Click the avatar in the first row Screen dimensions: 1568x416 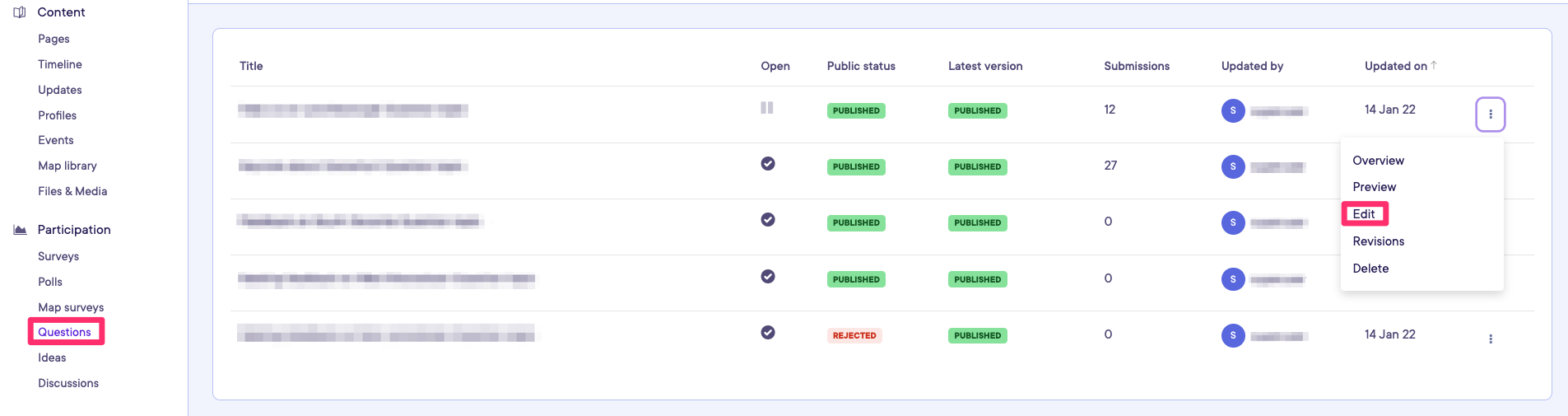[x=1232, y=110]
